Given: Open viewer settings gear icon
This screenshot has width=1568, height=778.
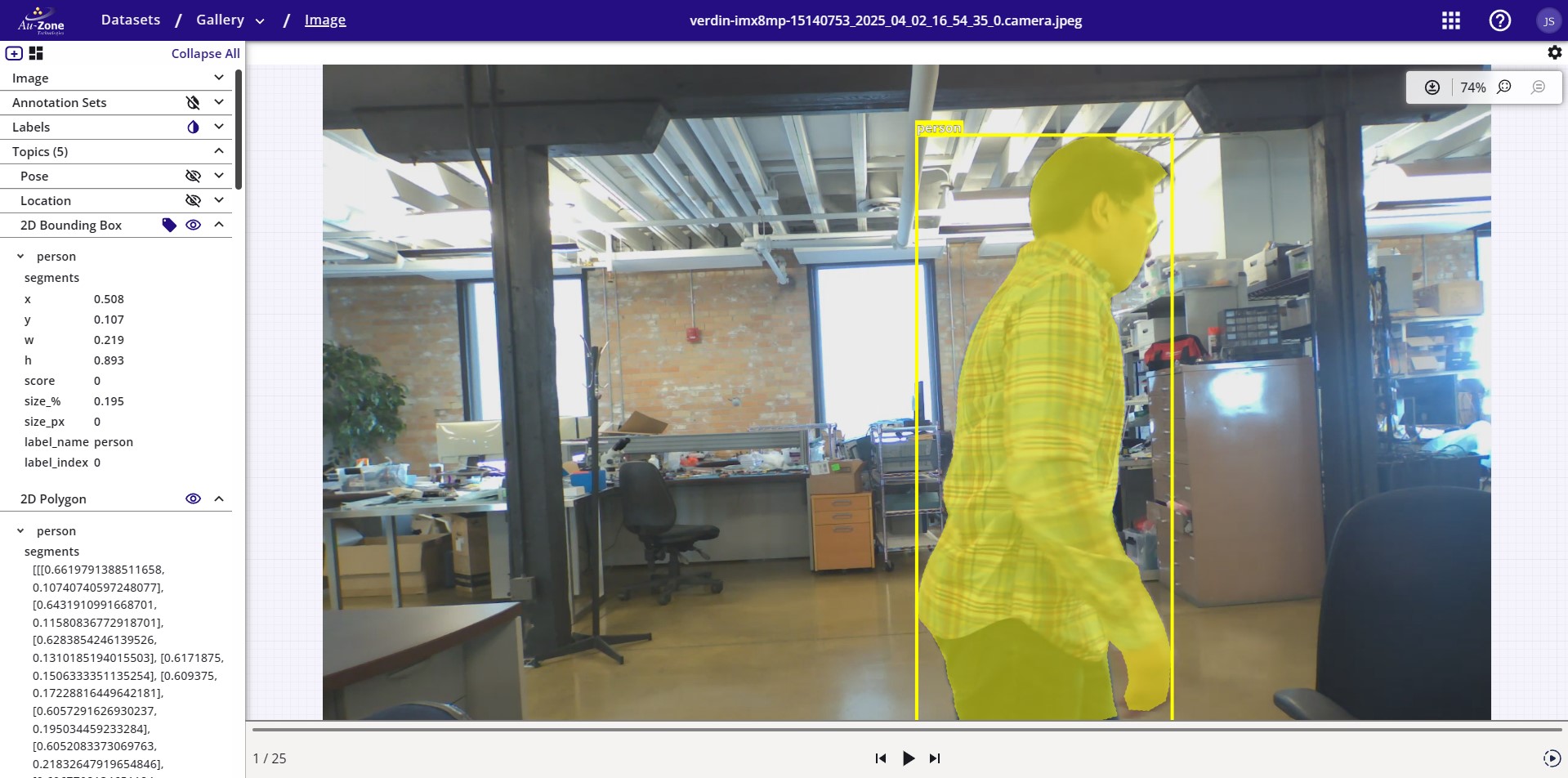Looking at the screenshot, I should point(1554,52).
